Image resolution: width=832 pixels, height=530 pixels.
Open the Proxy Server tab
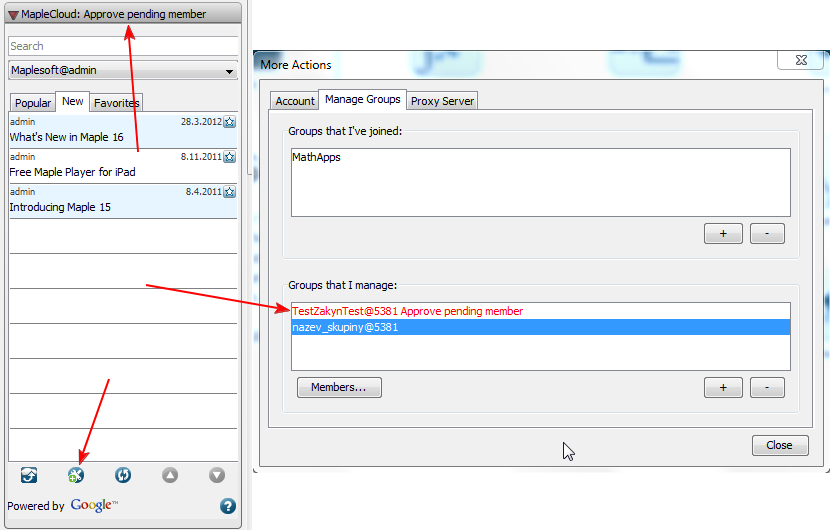coord(442,101)
